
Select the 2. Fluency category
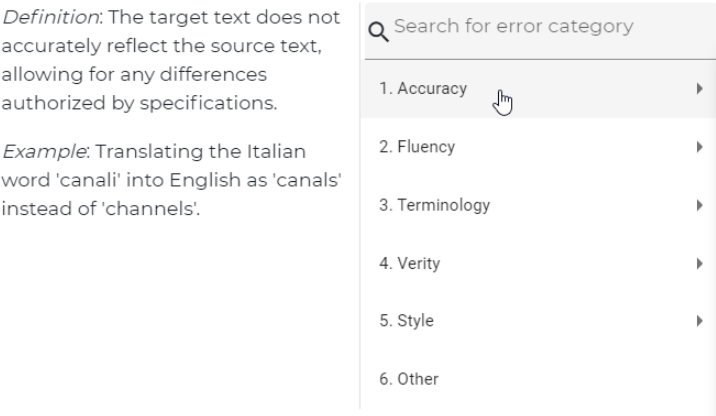pos(538,147)
